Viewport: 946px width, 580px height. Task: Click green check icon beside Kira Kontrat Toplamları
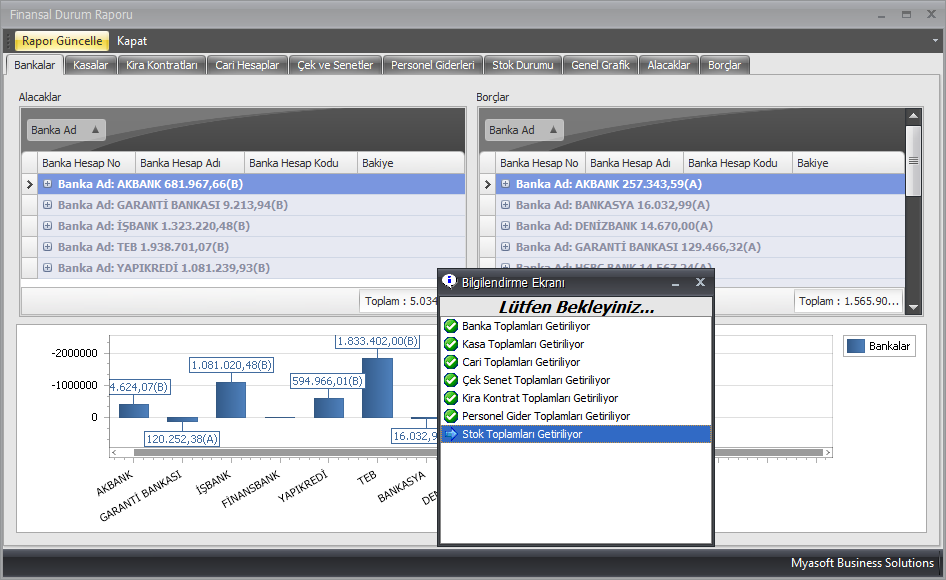point(451,398)
